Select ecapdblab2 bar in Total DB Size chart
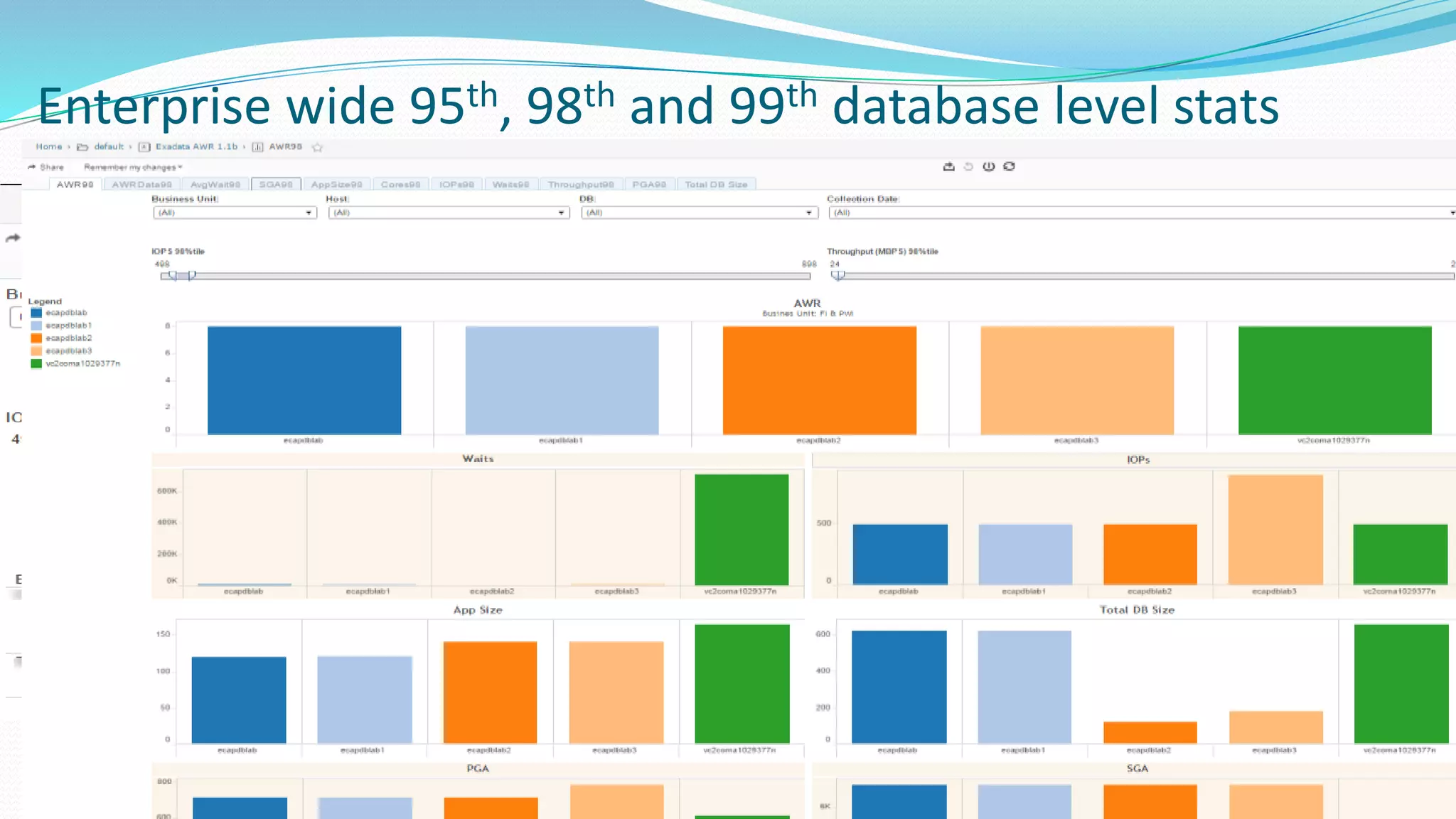The image size is (1456, 819). [1150, 732]
